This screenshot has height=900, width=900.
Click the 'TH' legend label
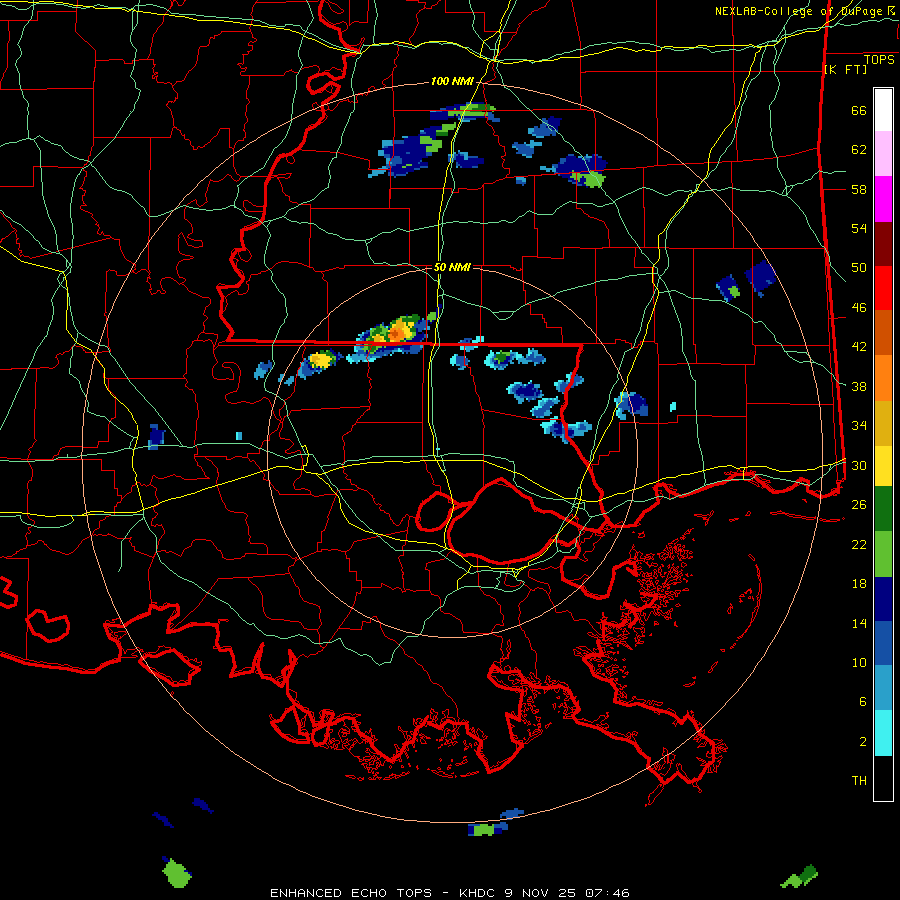859,781
